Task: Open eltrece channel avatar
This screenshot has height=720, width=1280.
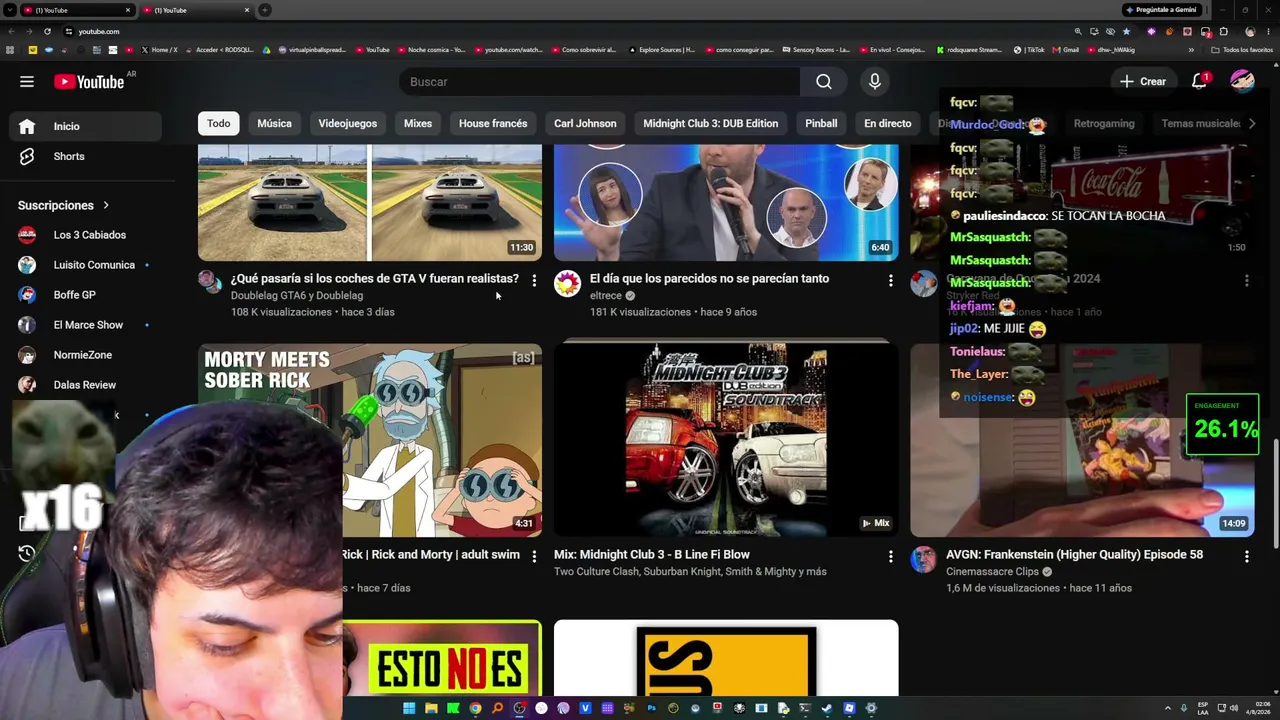Action: [567, 284]
